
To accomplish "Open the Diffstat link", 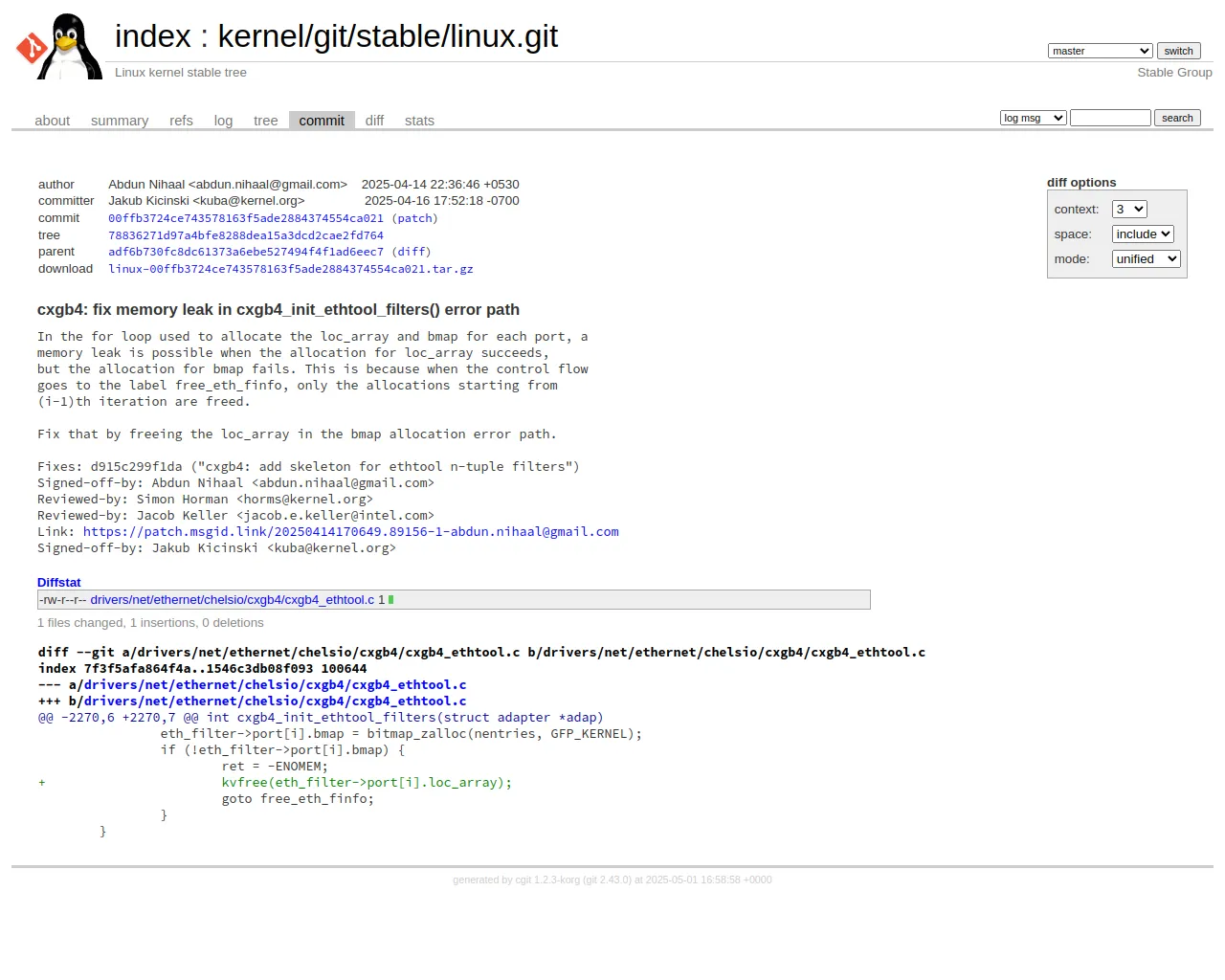I will pos(59,583).
